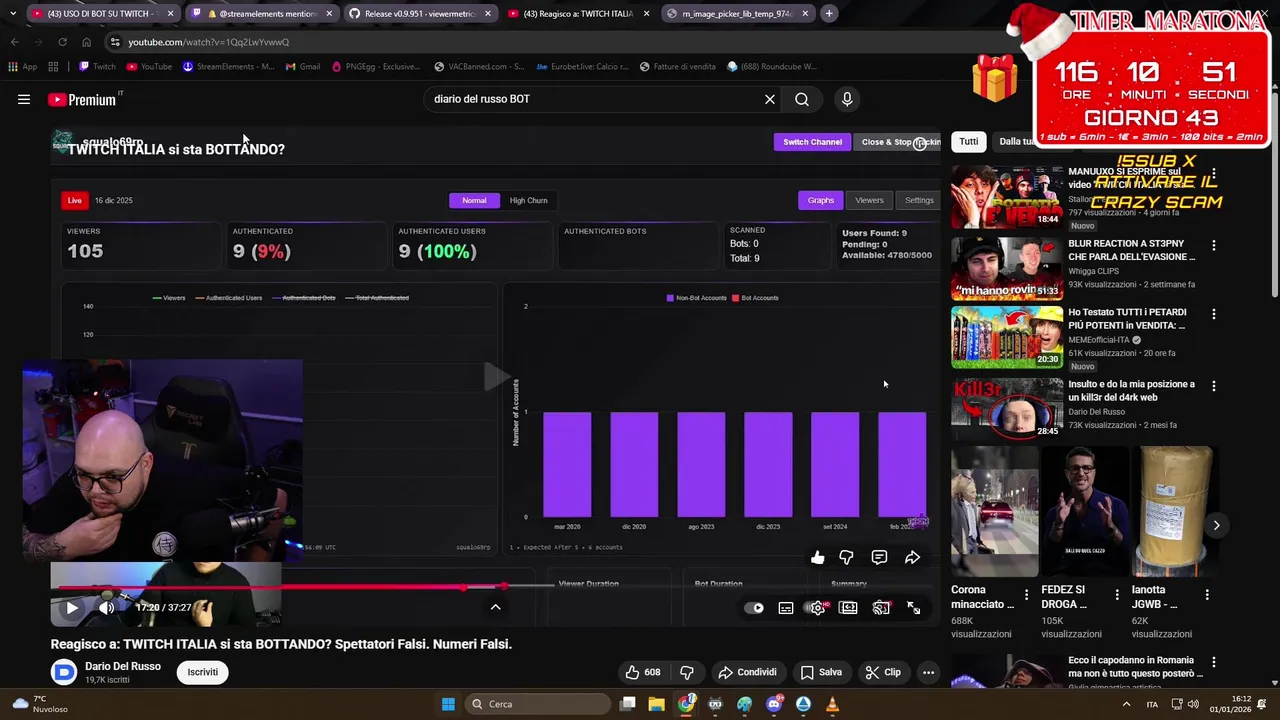
Task: Open Ho Testato TUTTI i PETARDI video
Action: pos(1007,338)
